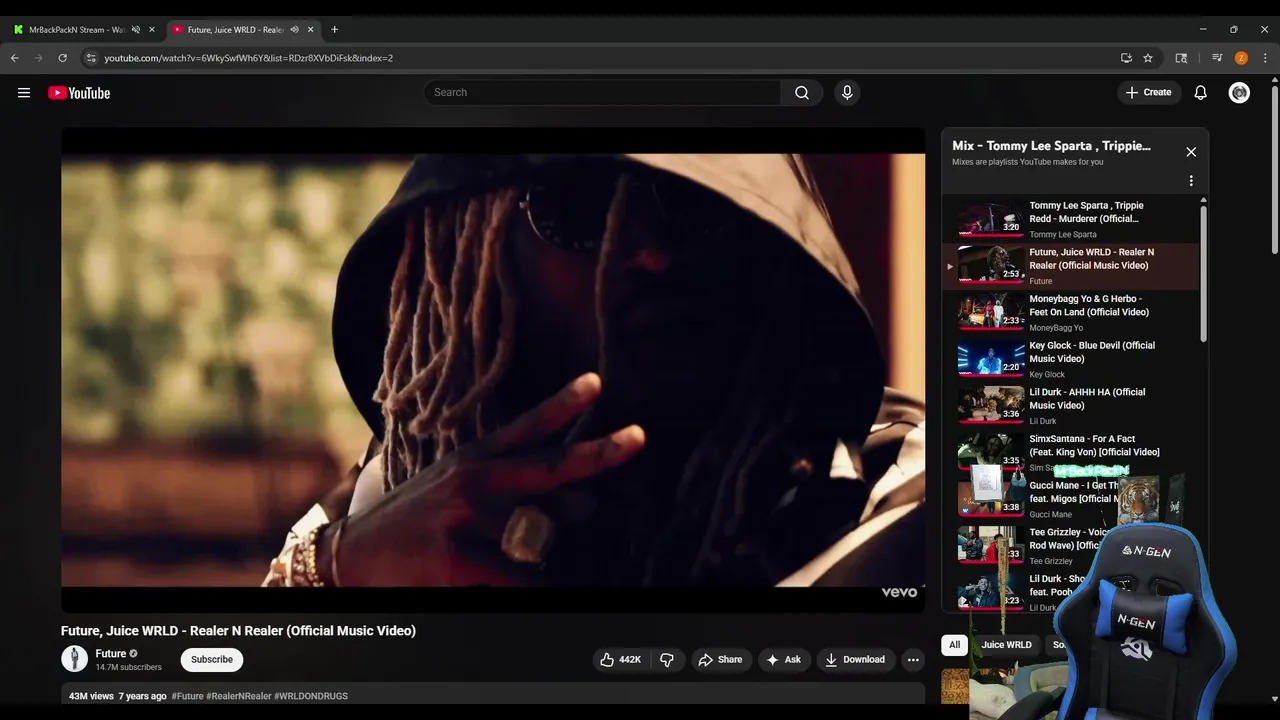1280x720 pixels.
Task: Open media controls icon in toolbar
Action: pyautogui.click(x=1217, y=58)
